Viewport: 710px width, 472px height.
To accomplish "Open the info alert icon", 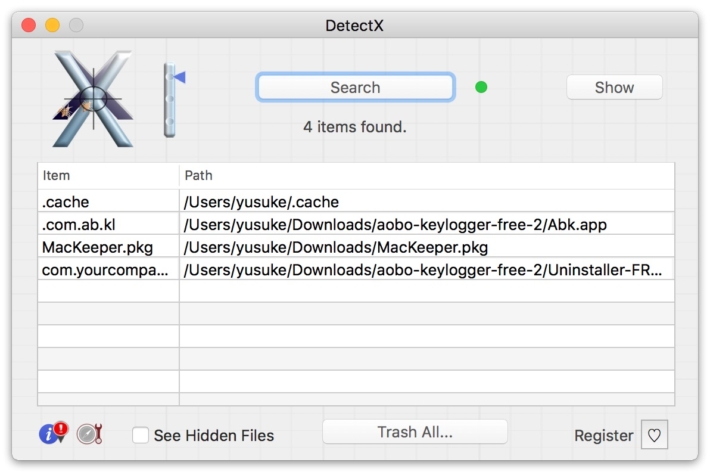I will 53,433.
